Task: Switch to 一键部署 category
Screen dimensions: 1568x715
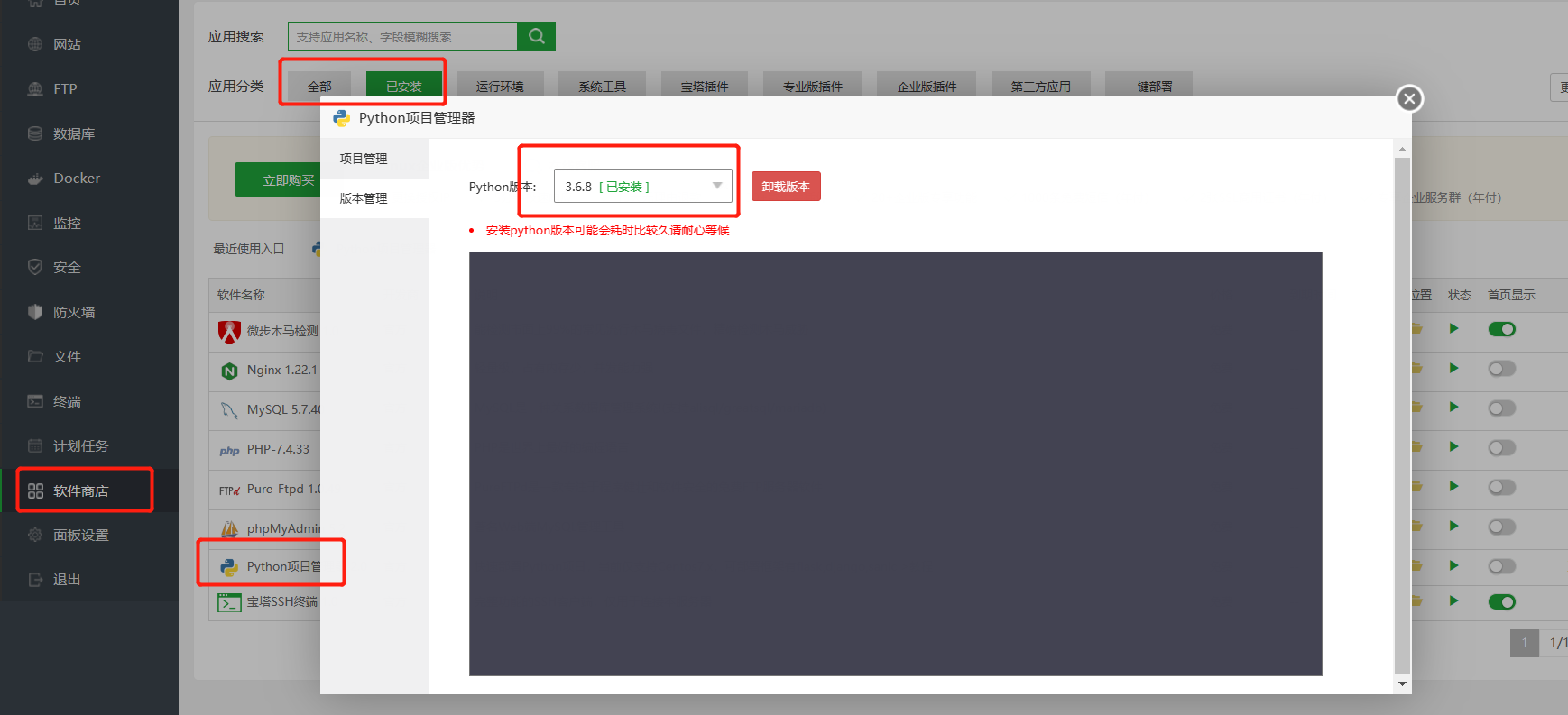Action: click(1148, 86)
